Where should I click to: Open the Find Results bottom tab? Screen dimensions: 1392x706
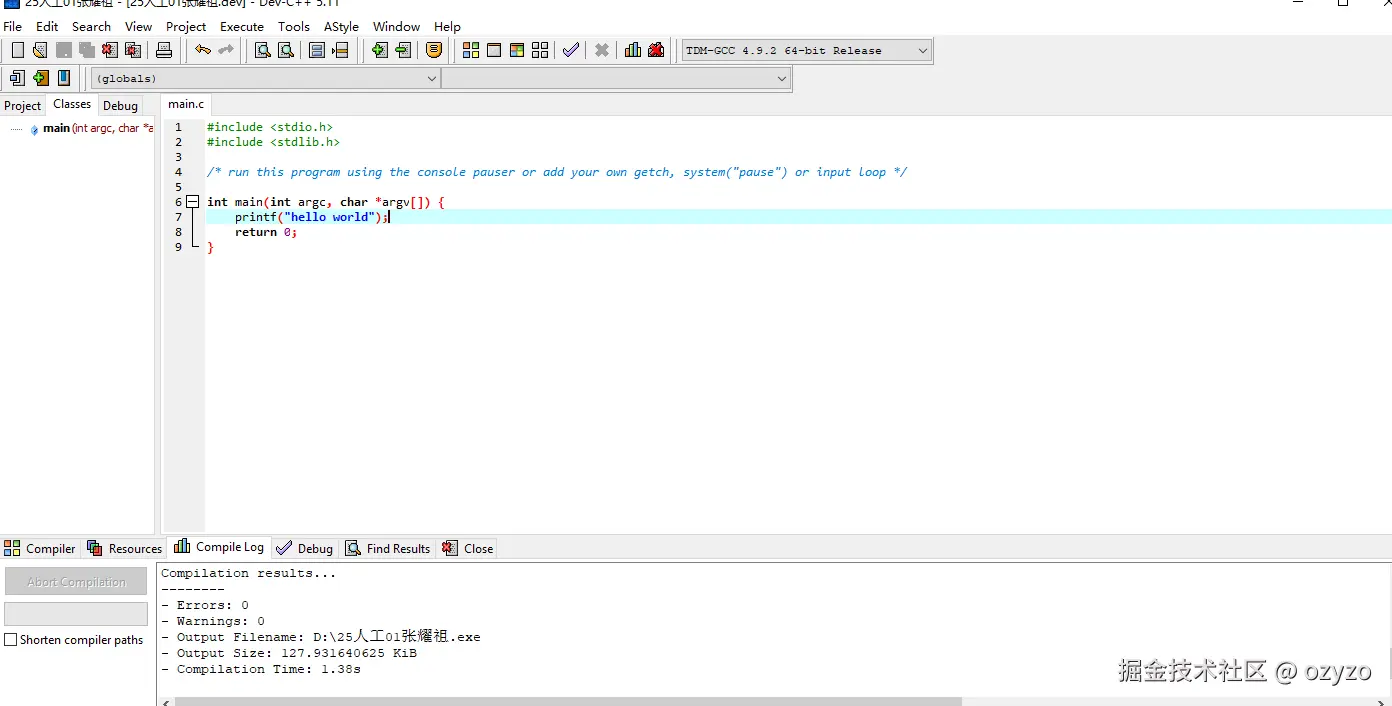point(388,548)
